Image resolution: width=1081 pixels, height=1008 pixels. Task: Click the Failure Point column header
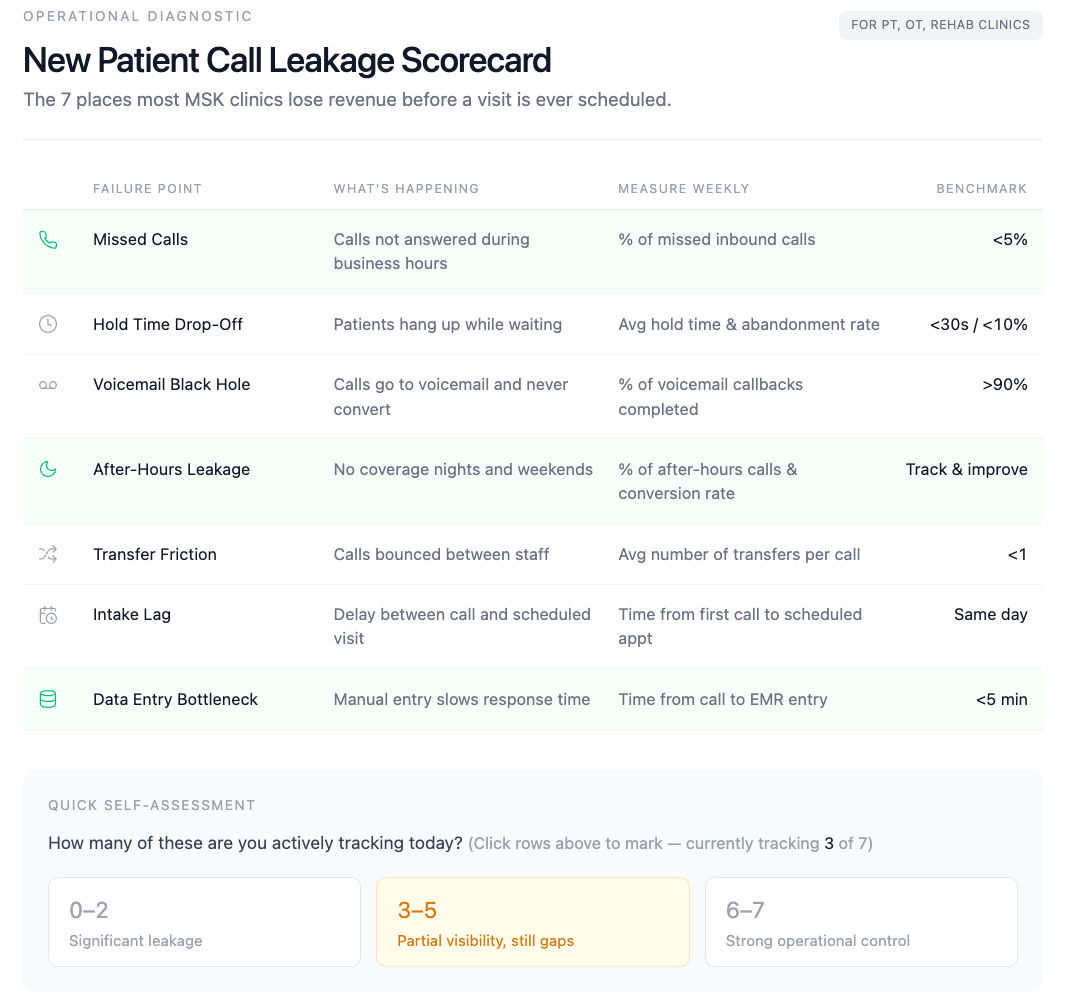point(148,189)
